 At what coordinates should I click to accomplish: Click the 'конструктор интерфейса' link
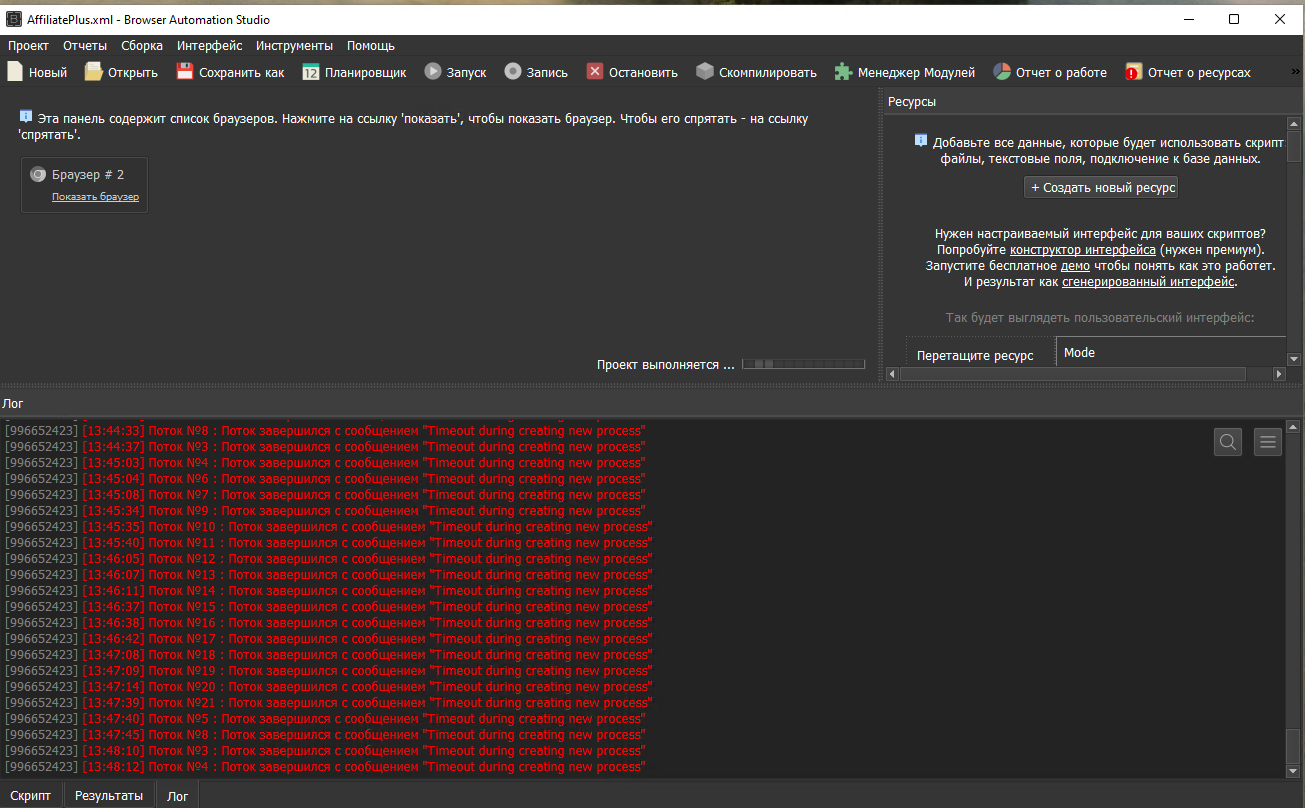1083,249
